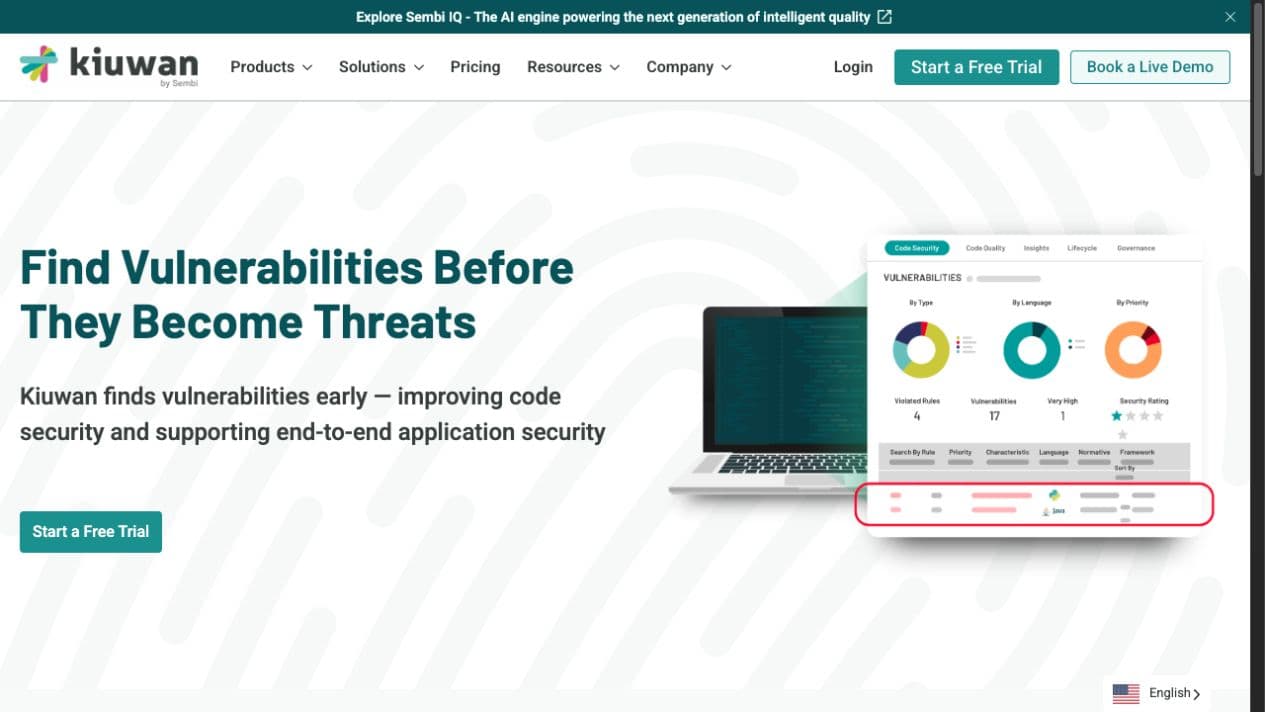
Task: Expand the Solutions menu
Action: pos(381,67)
